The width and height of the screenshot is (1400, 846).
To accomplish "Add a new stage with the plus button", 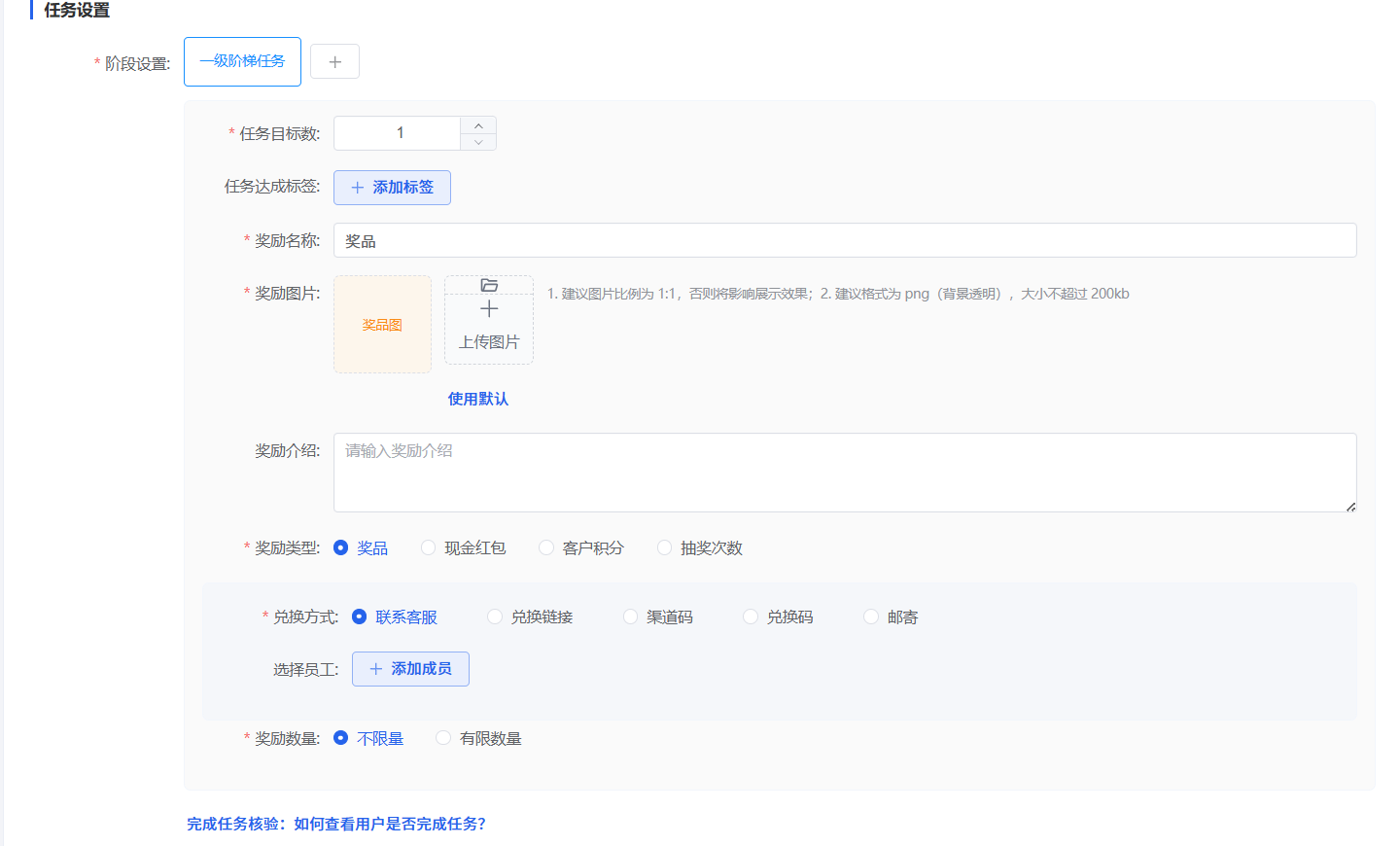I will coord(334,61).
